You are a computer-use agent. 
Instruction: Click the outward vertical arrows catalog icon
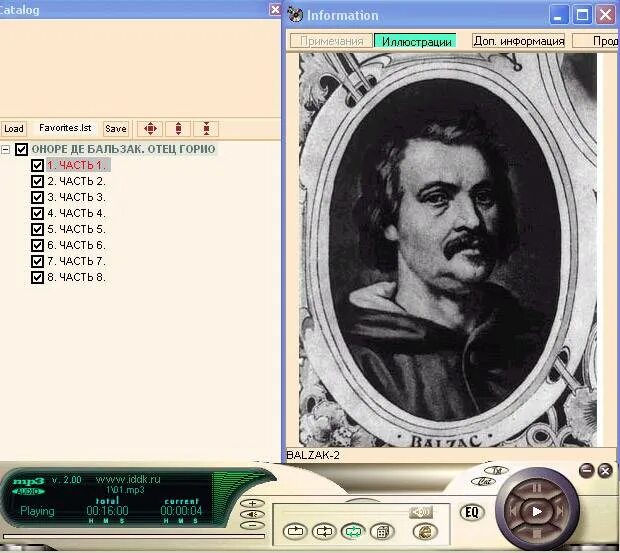(x=178, y=128)
